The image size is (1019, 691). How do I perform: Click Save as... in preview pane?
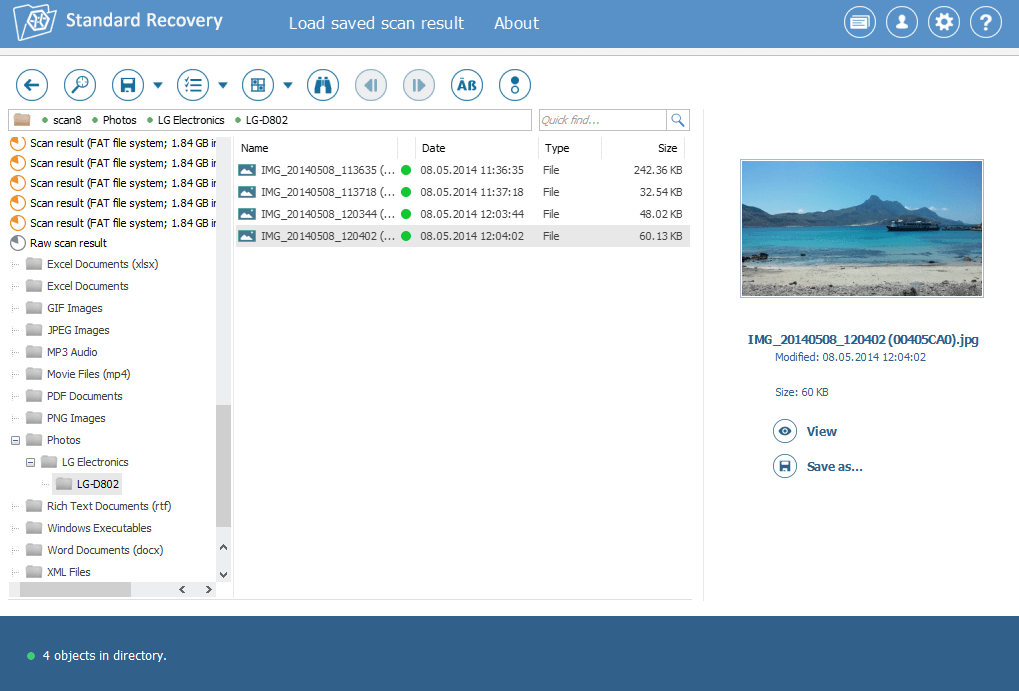818,467
